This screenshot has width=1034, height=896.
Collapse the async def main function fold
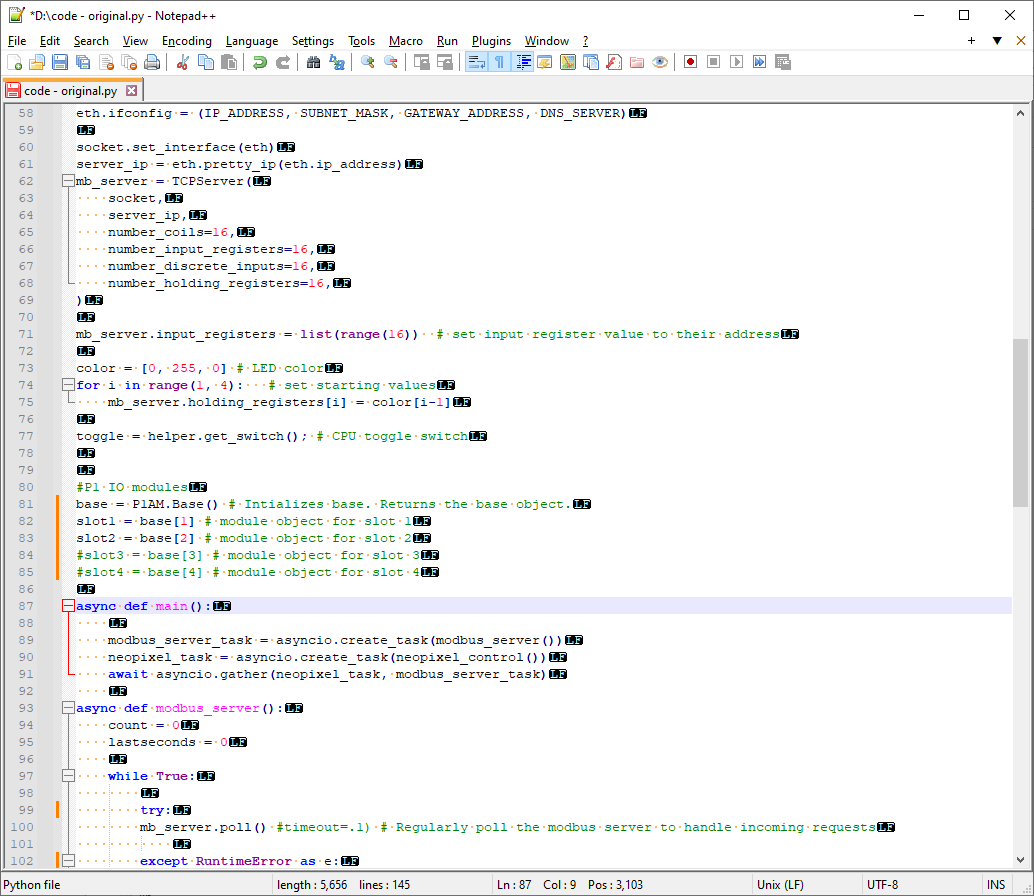pyautogui.click(x=68, y=605)
